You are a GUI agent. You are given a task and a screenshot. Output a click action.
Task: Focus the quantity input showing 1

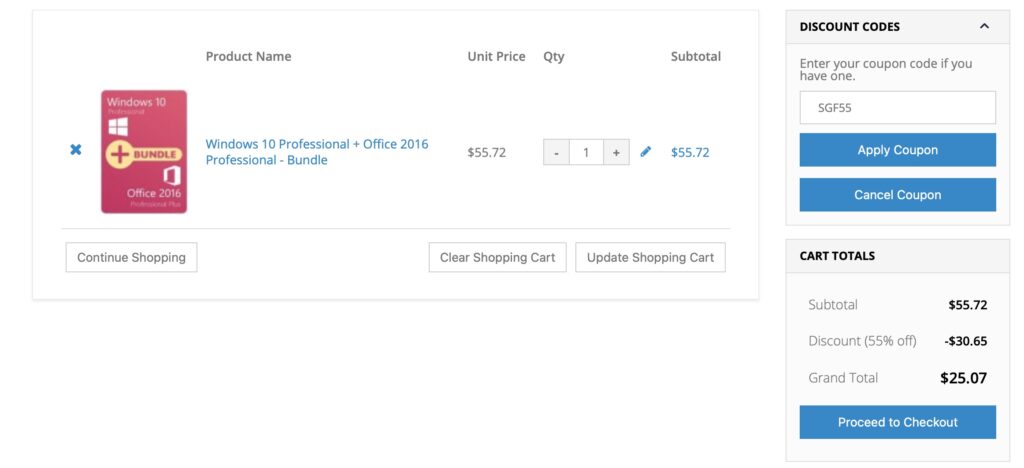pyautogui.click(x=586, y=152)
